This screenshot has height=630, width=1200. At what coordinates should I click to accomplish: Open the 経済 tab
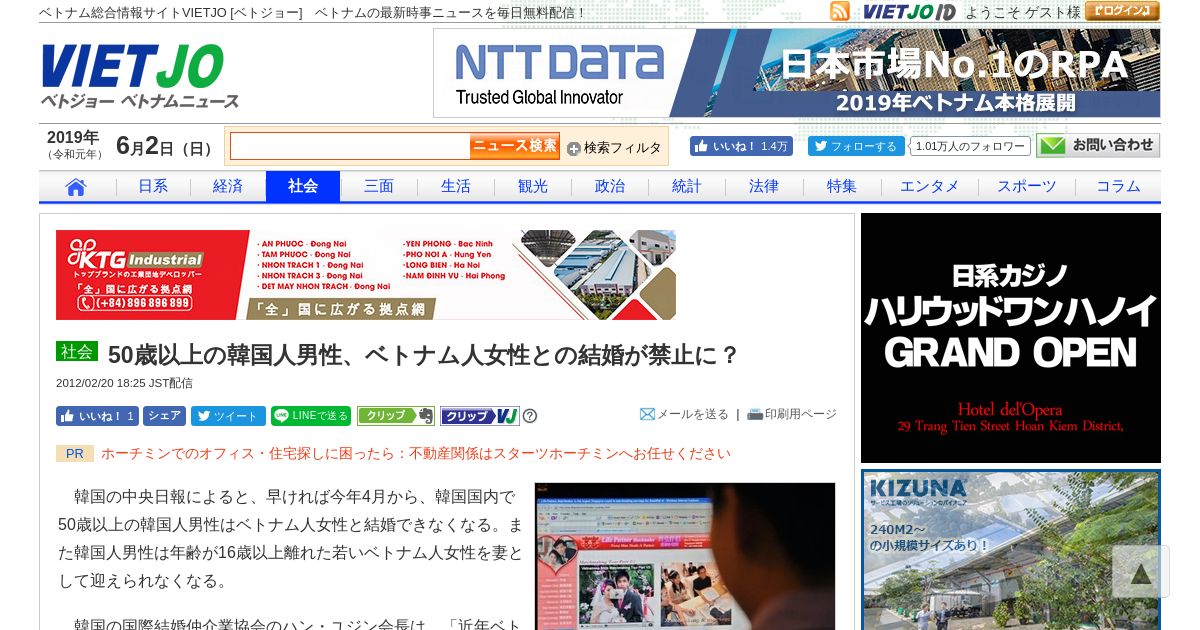228,187
